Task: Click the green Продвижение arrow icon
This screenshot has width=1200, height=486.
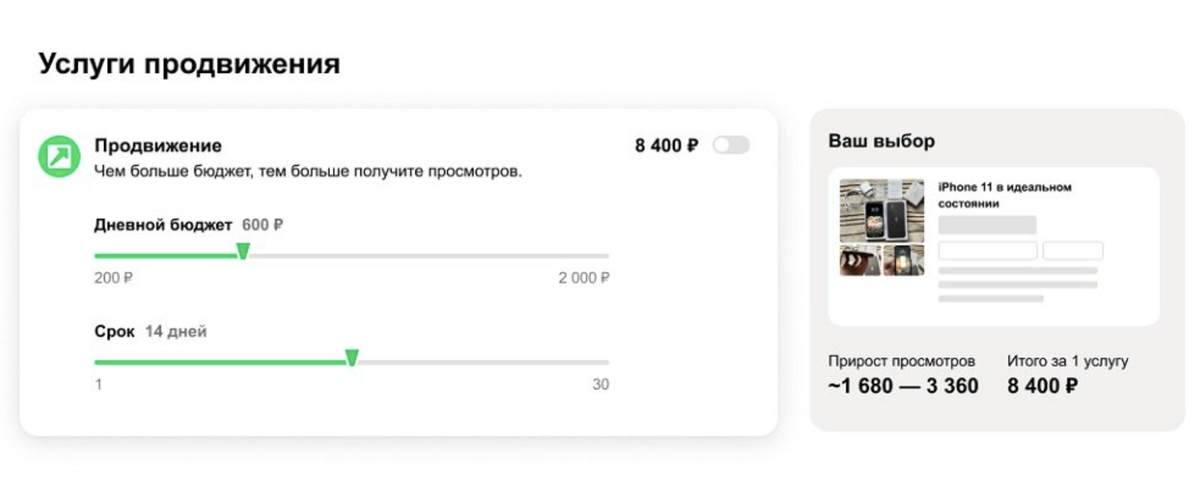Action: tap(59, 156)
